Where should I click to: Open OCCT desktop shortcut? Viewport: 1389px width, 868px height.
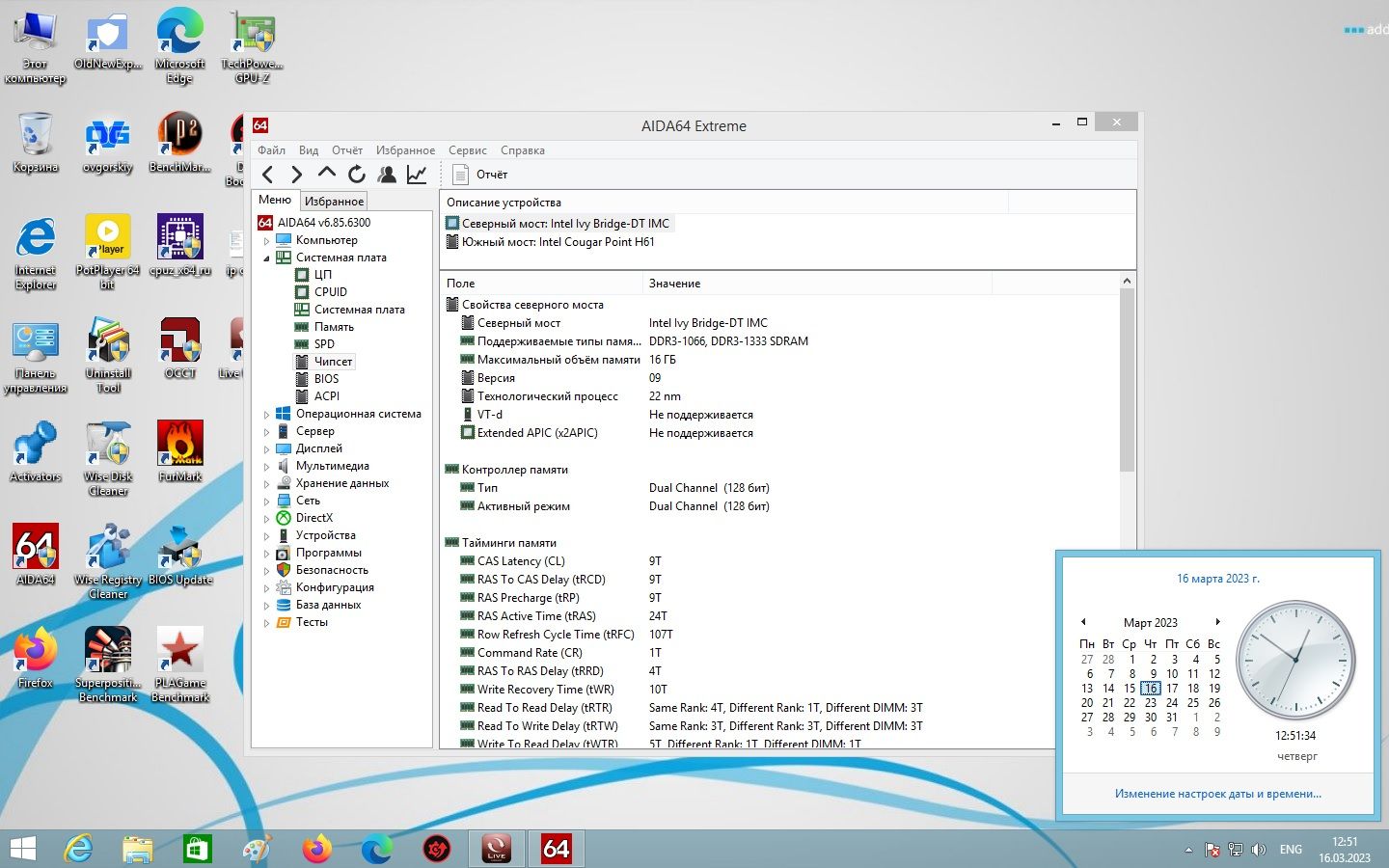(180, 348)
